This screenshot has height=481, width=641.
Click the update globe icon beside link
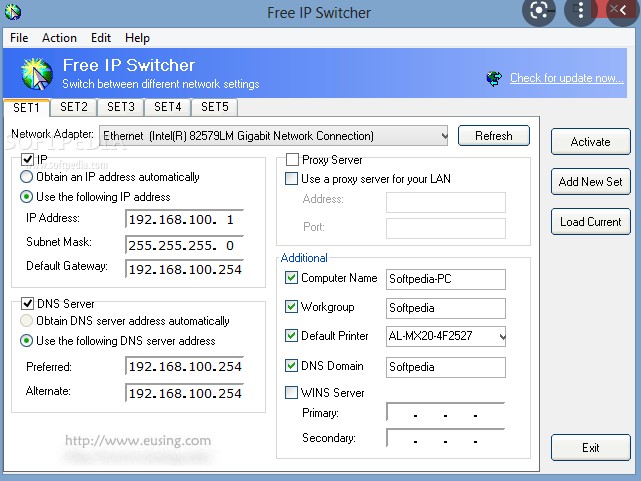coord(494,78)
